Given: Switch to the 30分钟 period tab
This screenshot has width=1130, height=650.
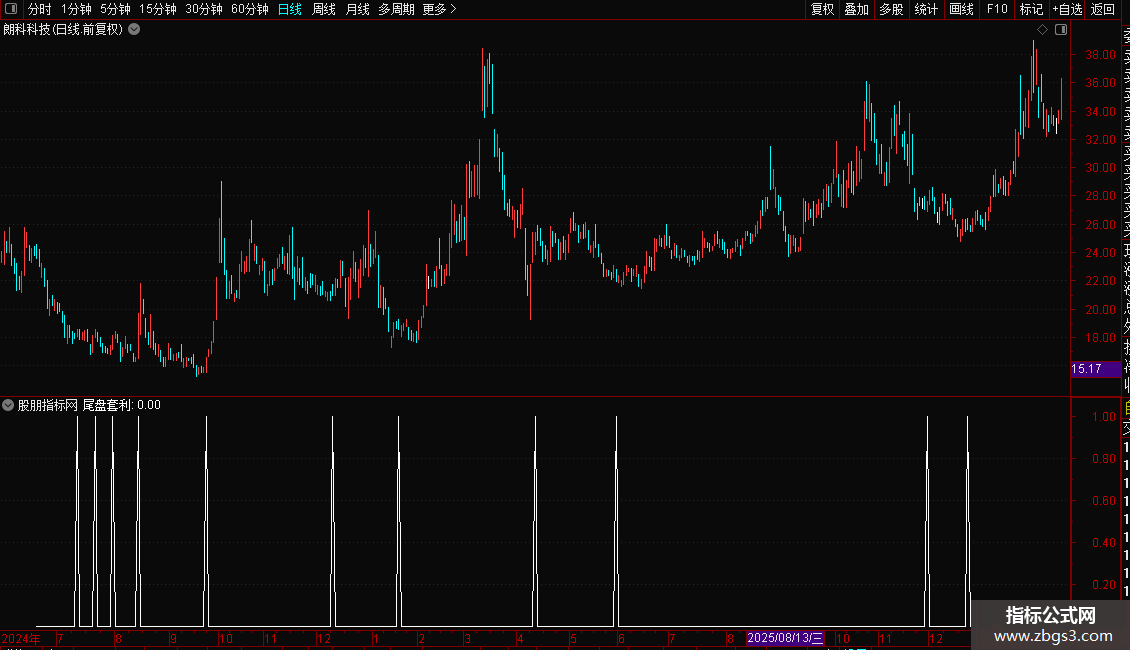Looking at the screenshot, I should pos(204,9).
